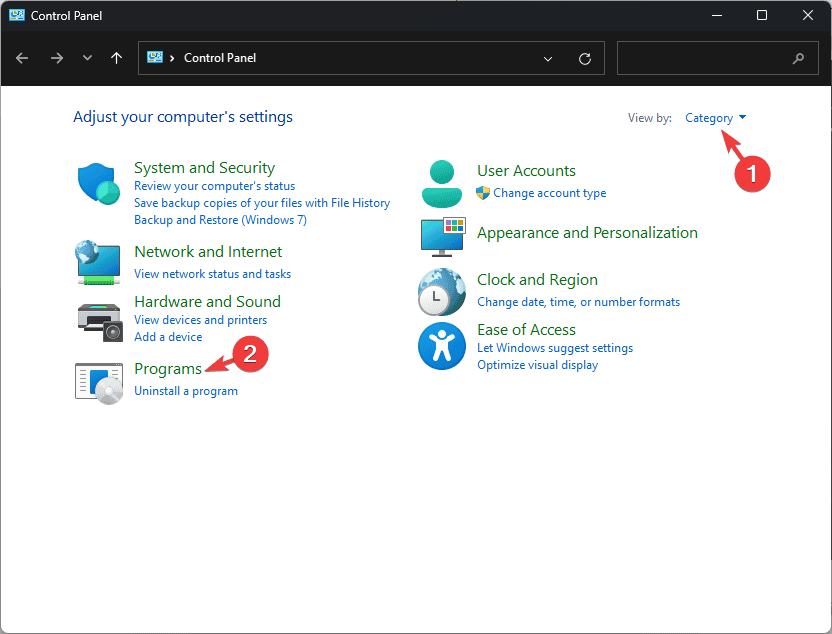Screen dimensions: 832x634
Task: Select the Programs disc icon
Action: 99,381
